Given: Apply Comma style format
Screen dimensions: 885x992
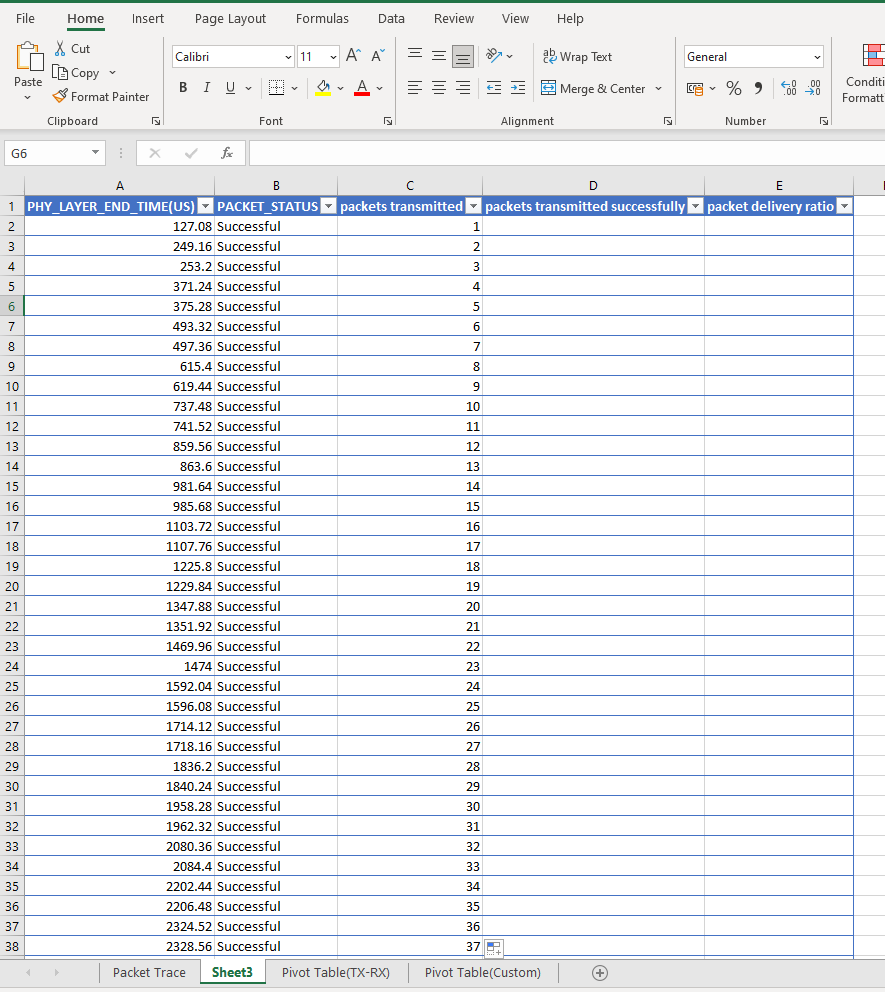Looking at the screenshot, I should click(758, 88).
